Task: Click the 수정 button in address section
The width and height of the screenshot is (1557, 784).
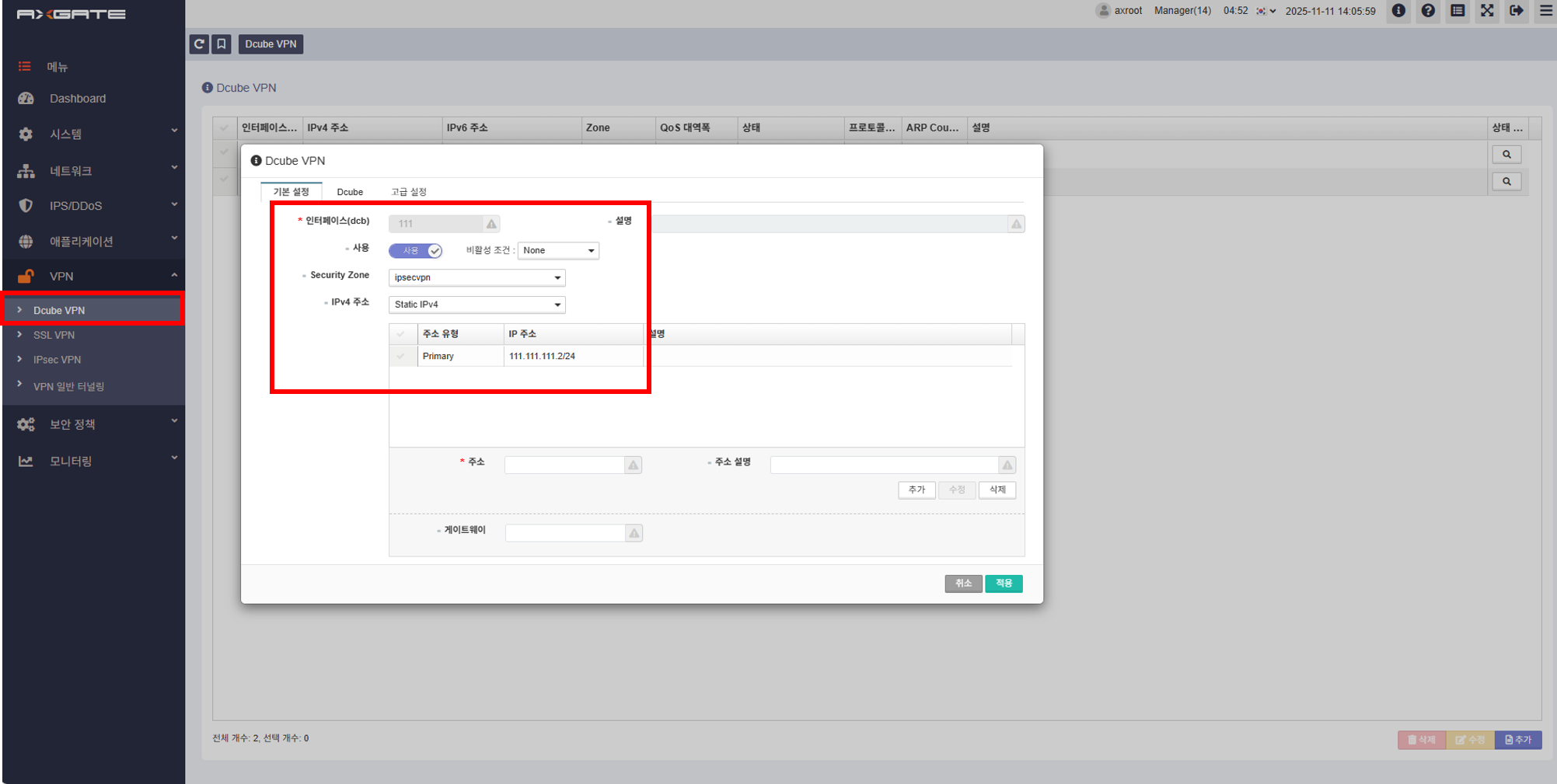Action: point(957,490)
